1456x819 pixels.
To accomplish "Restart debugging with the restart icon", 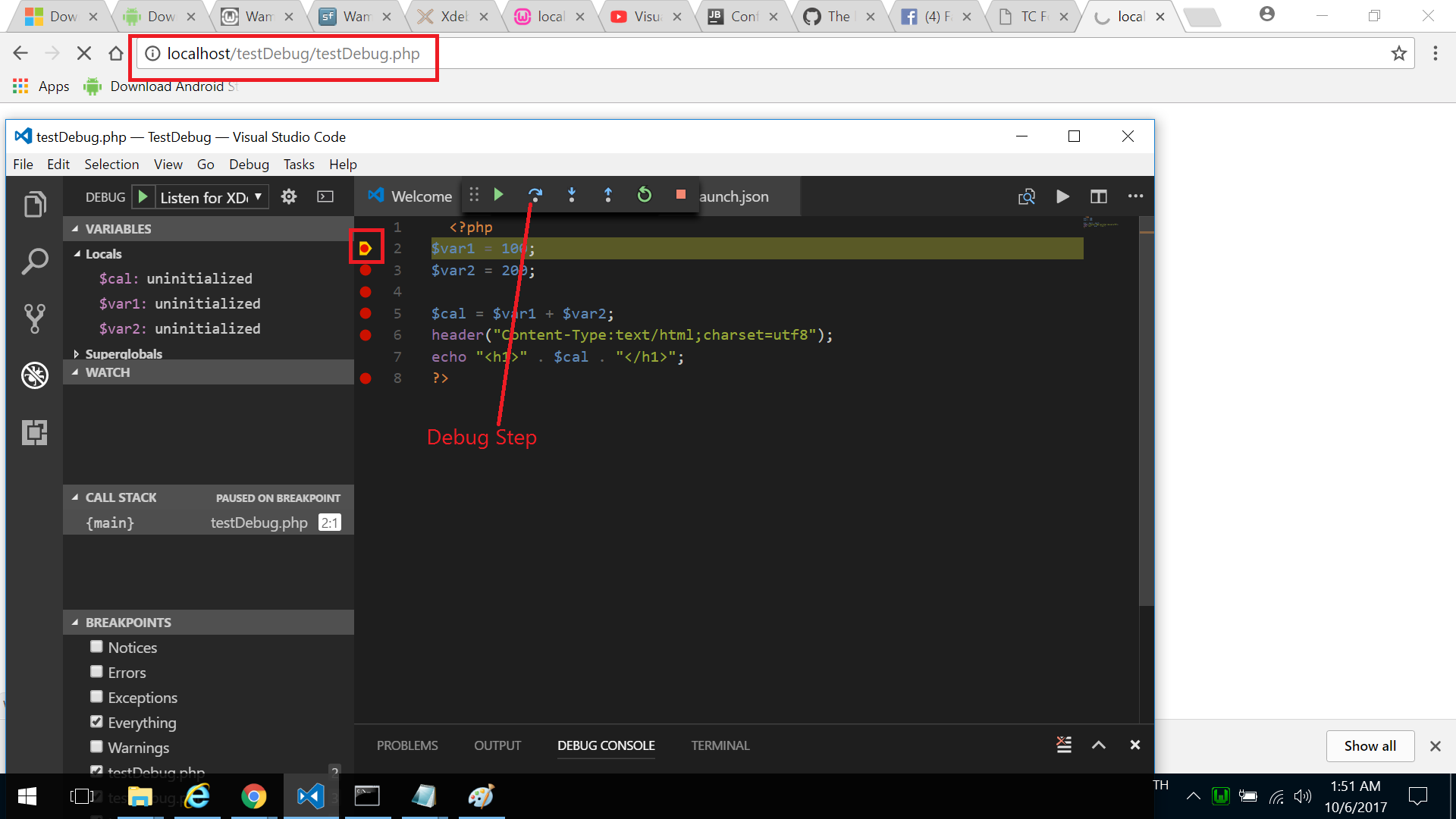I will [x=644, y=195].
